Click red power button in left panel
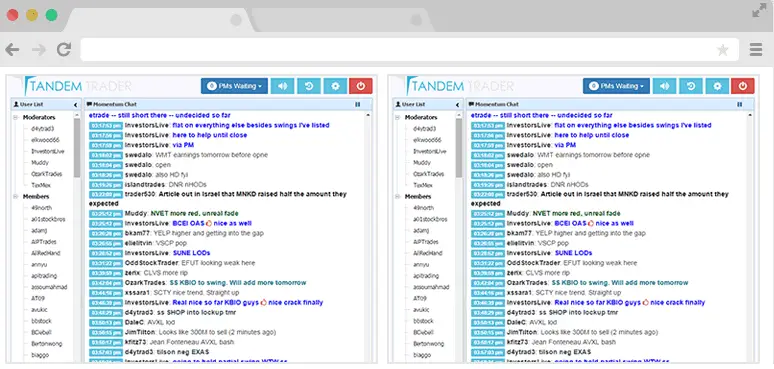This screenshot has height=369, width=774. tap(361, 86)
